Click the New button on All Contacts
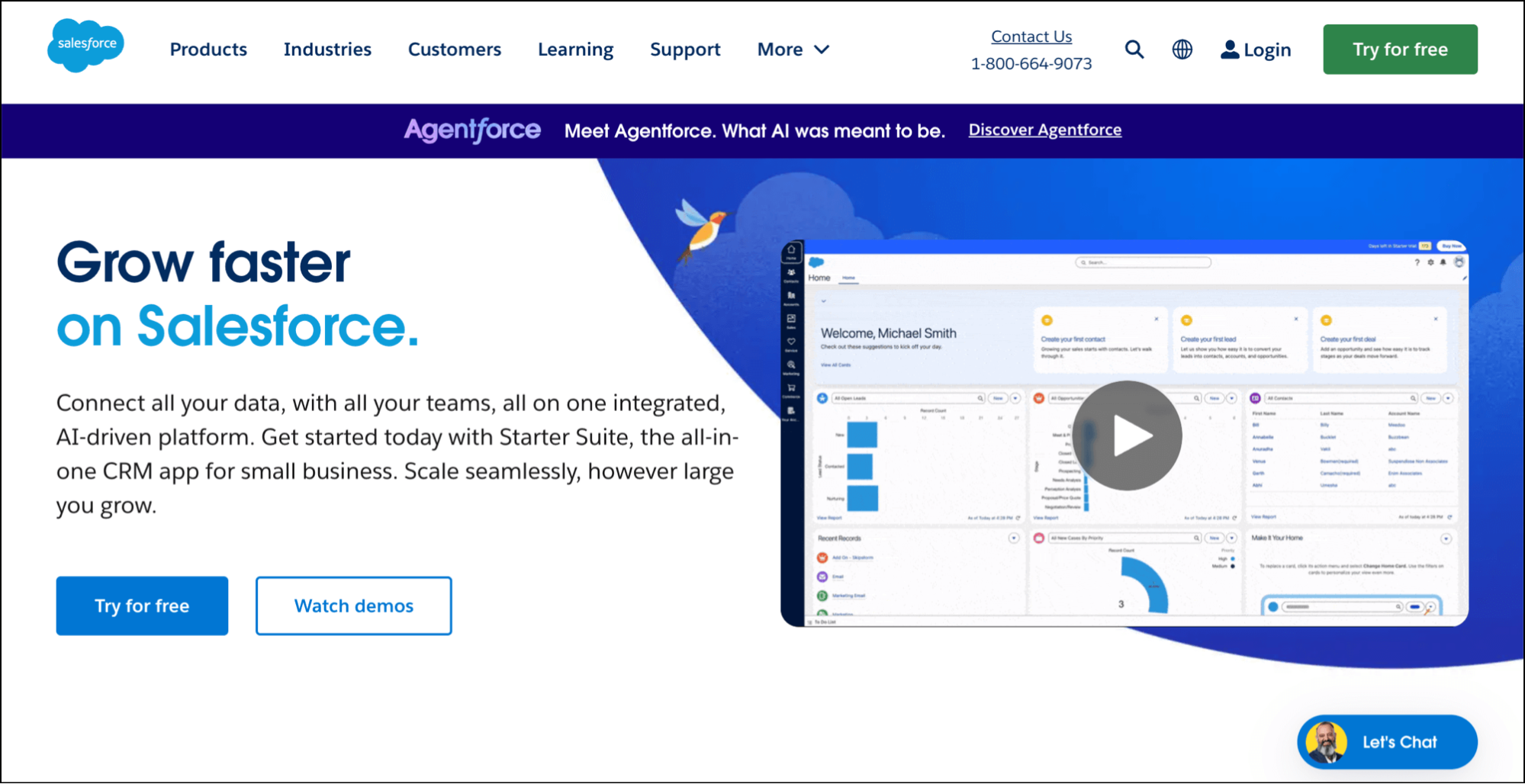The image size is (1525, 784). pos(1430,398)
